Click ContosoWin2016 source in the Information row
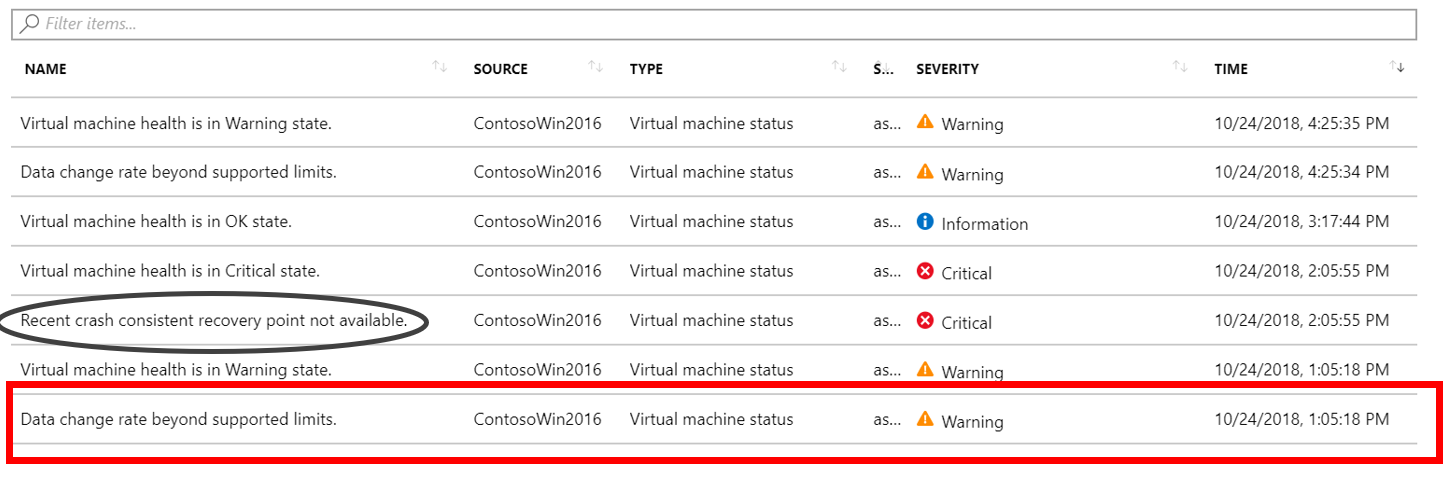This screenshot has height=478, width=1446. pyautogui.click(x=538, y=222)
